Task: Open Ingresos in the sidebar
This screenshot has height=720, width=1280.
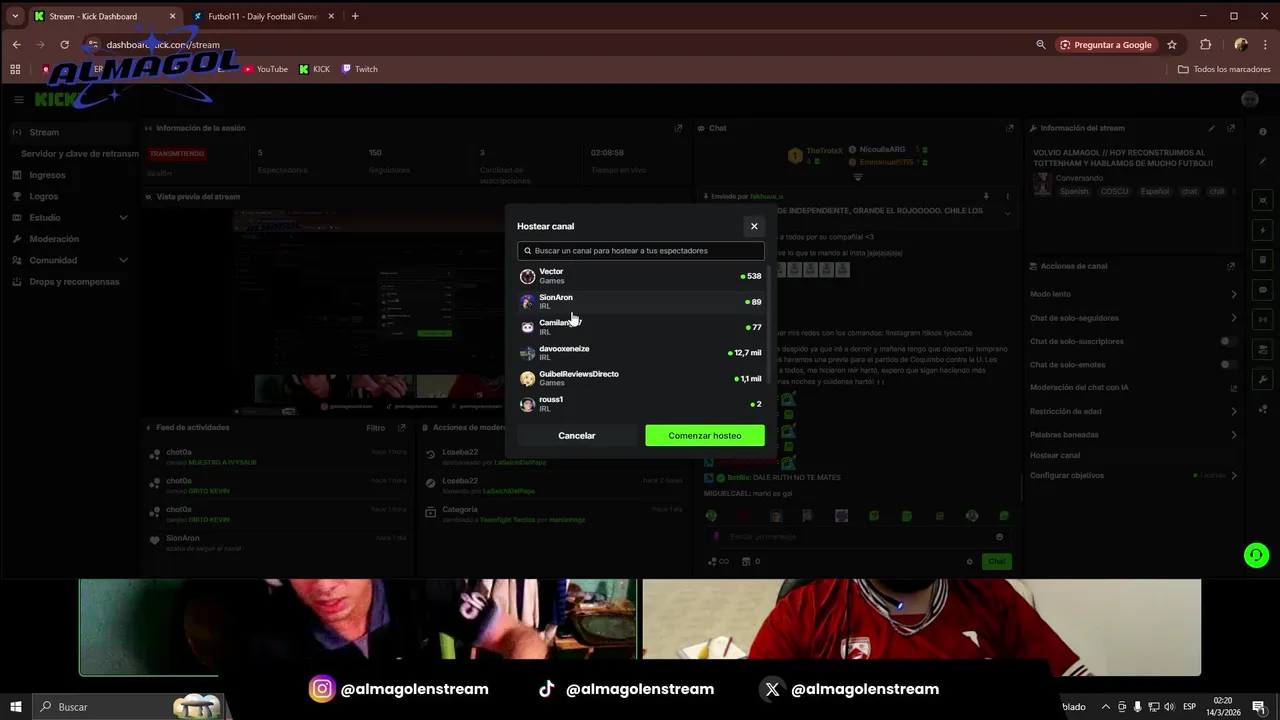Action: [x=70, y=175]
